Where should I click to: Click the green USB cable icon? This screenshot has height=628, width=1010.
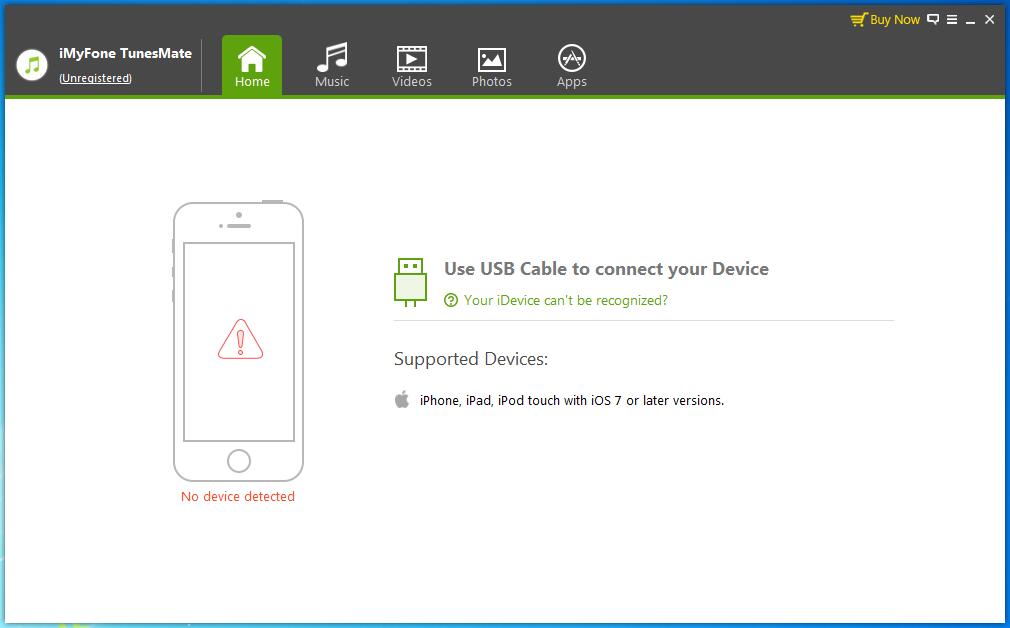(410, 281)
